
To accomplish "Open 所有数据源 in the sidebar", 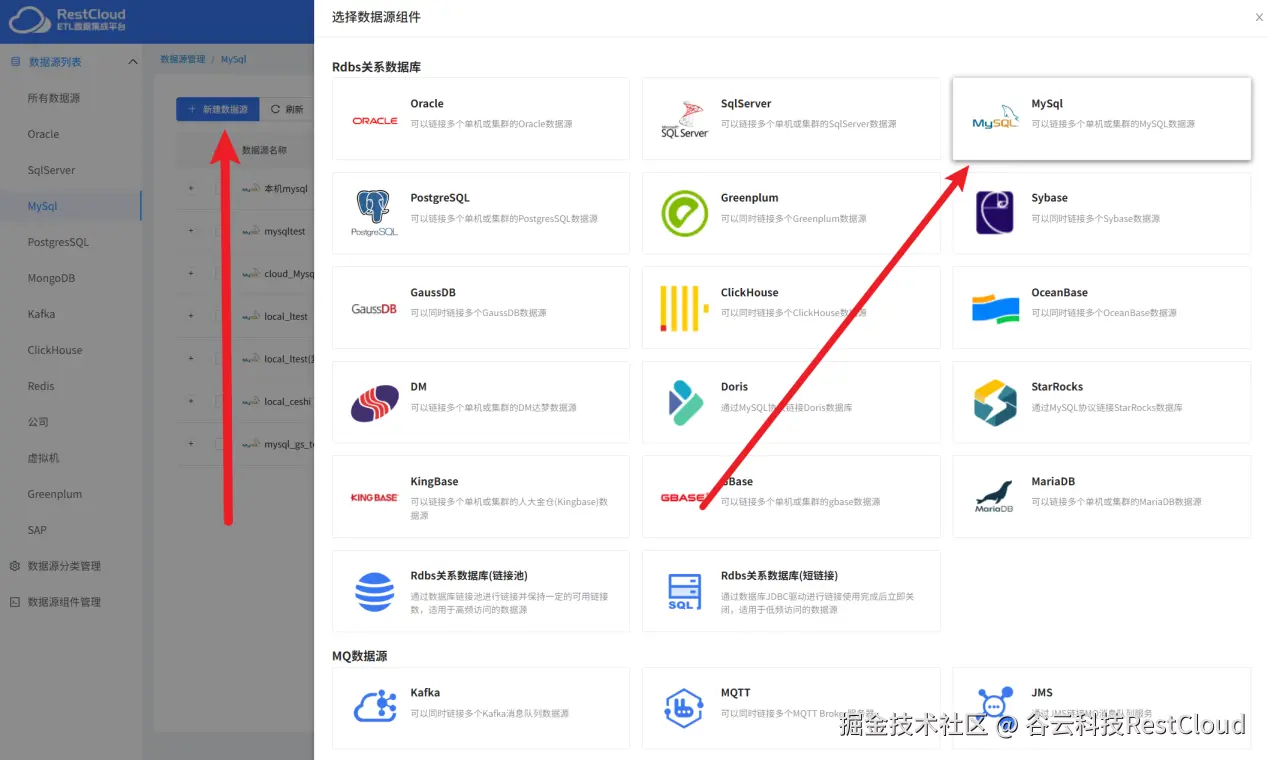I will 54,98.
